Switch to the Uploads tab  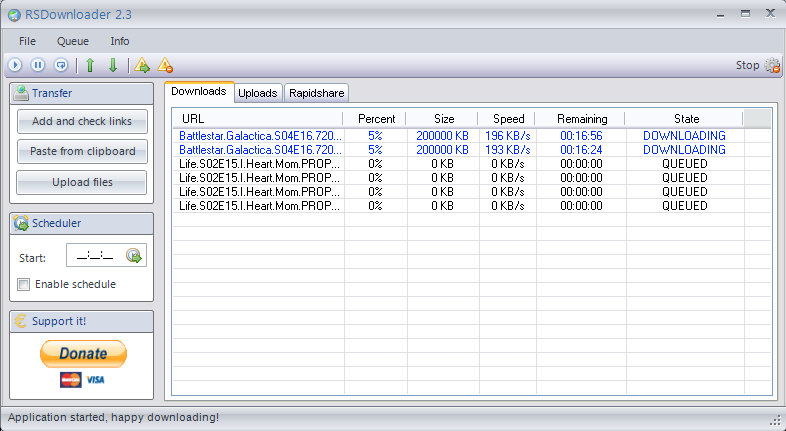coord(258,93)
